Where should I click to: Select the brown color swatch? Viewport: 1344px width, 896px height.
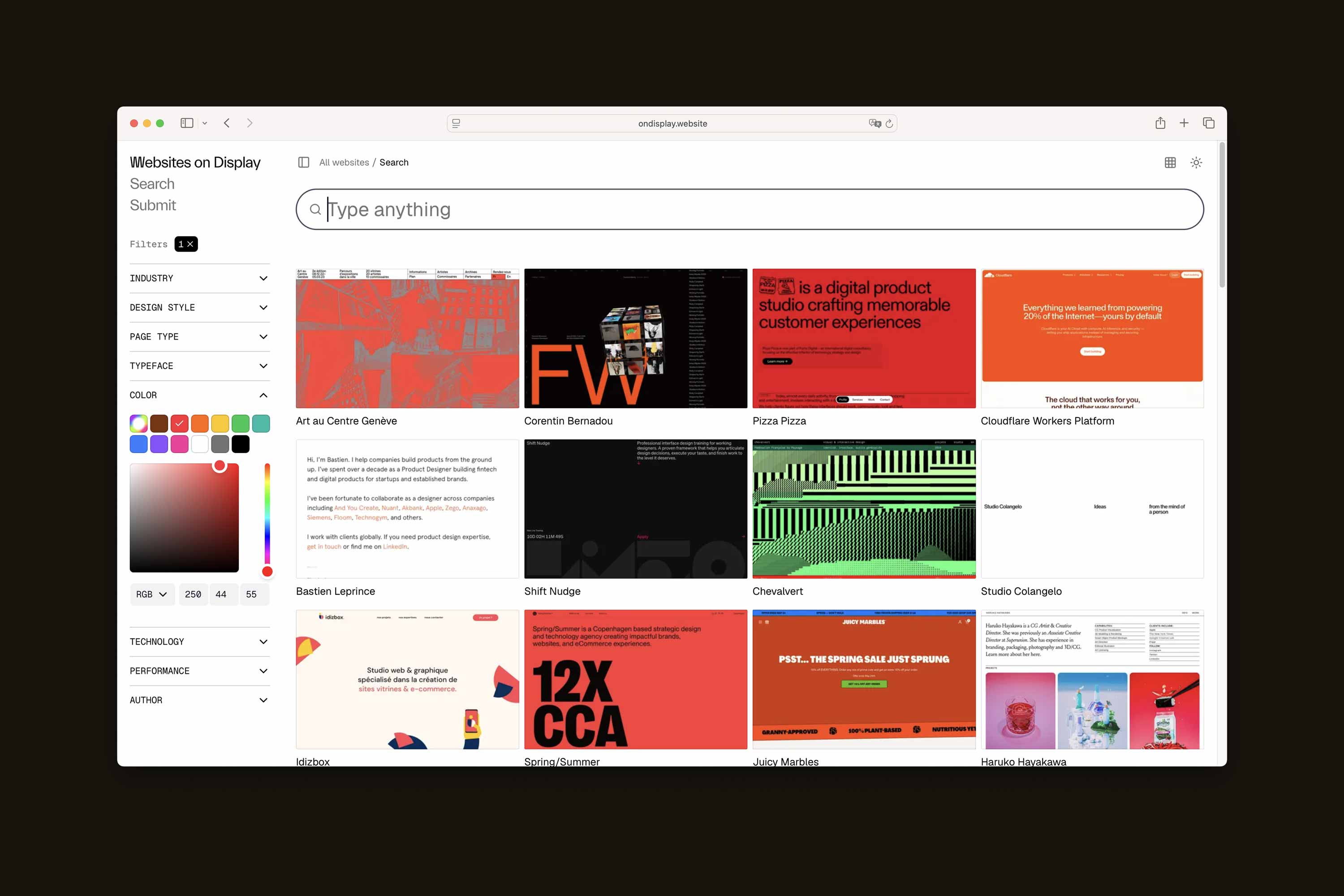159,423
